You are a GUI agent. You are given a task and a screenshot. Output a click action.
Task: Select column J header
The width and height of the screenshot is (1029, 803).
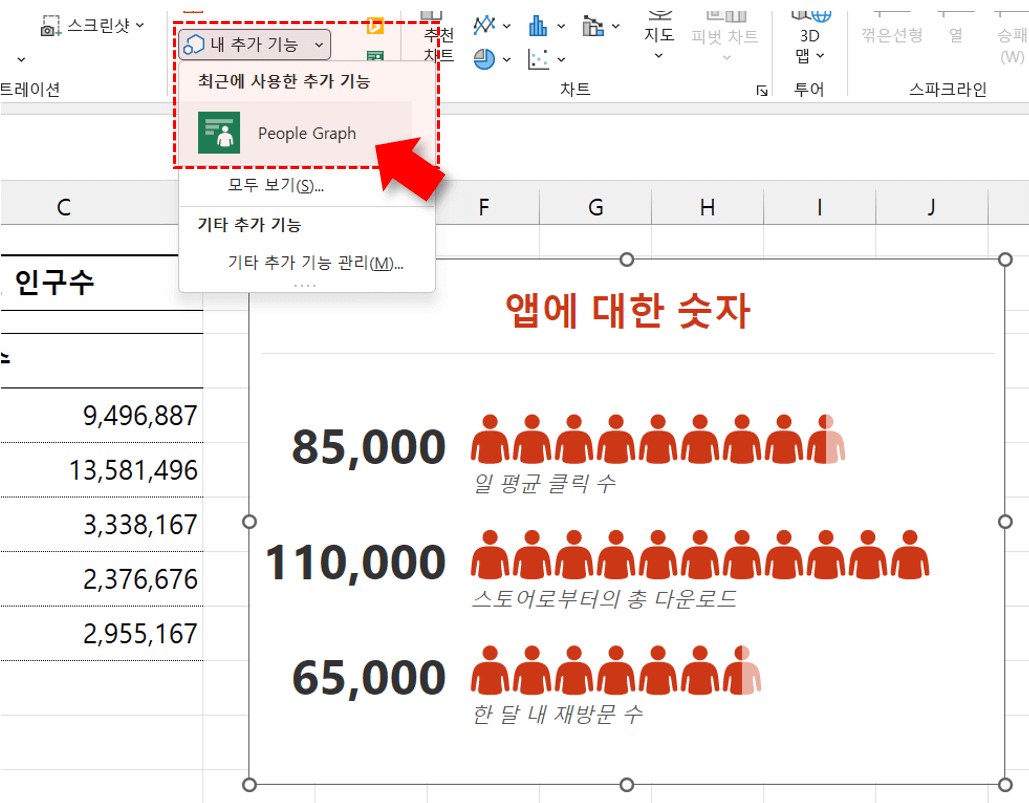tap(932, 207)
